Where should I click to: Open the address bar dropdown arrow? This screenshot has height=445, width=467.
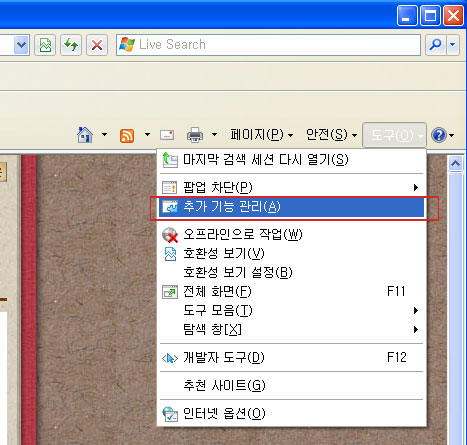click(22, 45)
